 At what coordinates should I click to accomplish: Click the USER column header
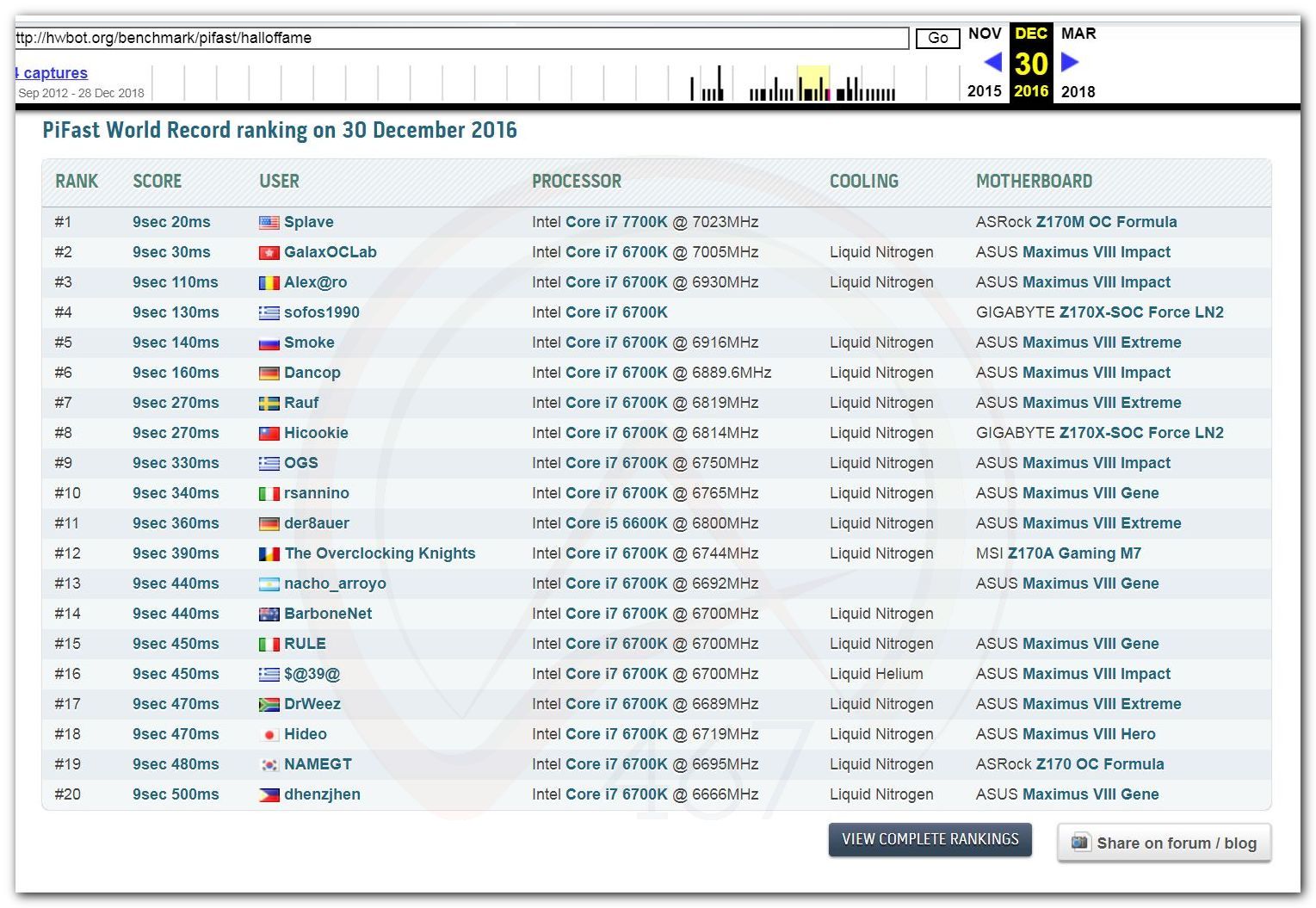[x=280, y=182]
